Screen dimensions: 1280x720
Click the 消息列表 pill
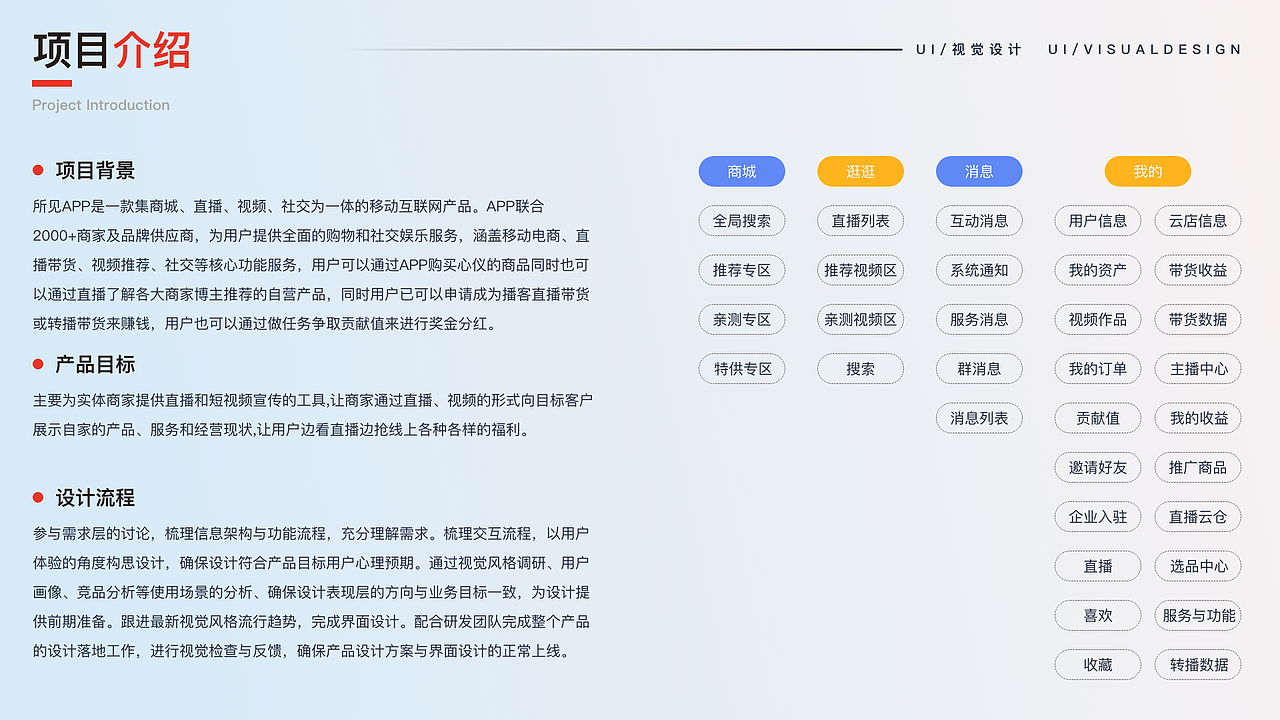[979, 418]
